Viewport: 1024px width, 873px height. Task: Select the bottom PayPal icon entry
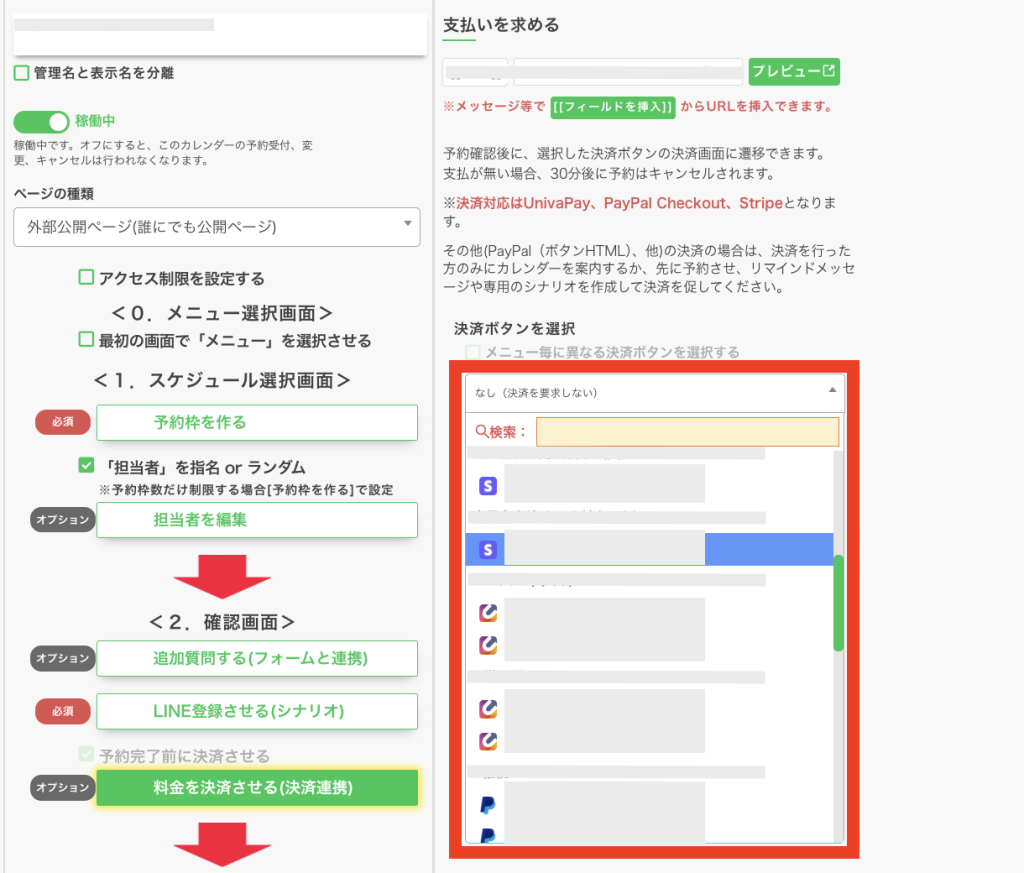tap(488, 835)
